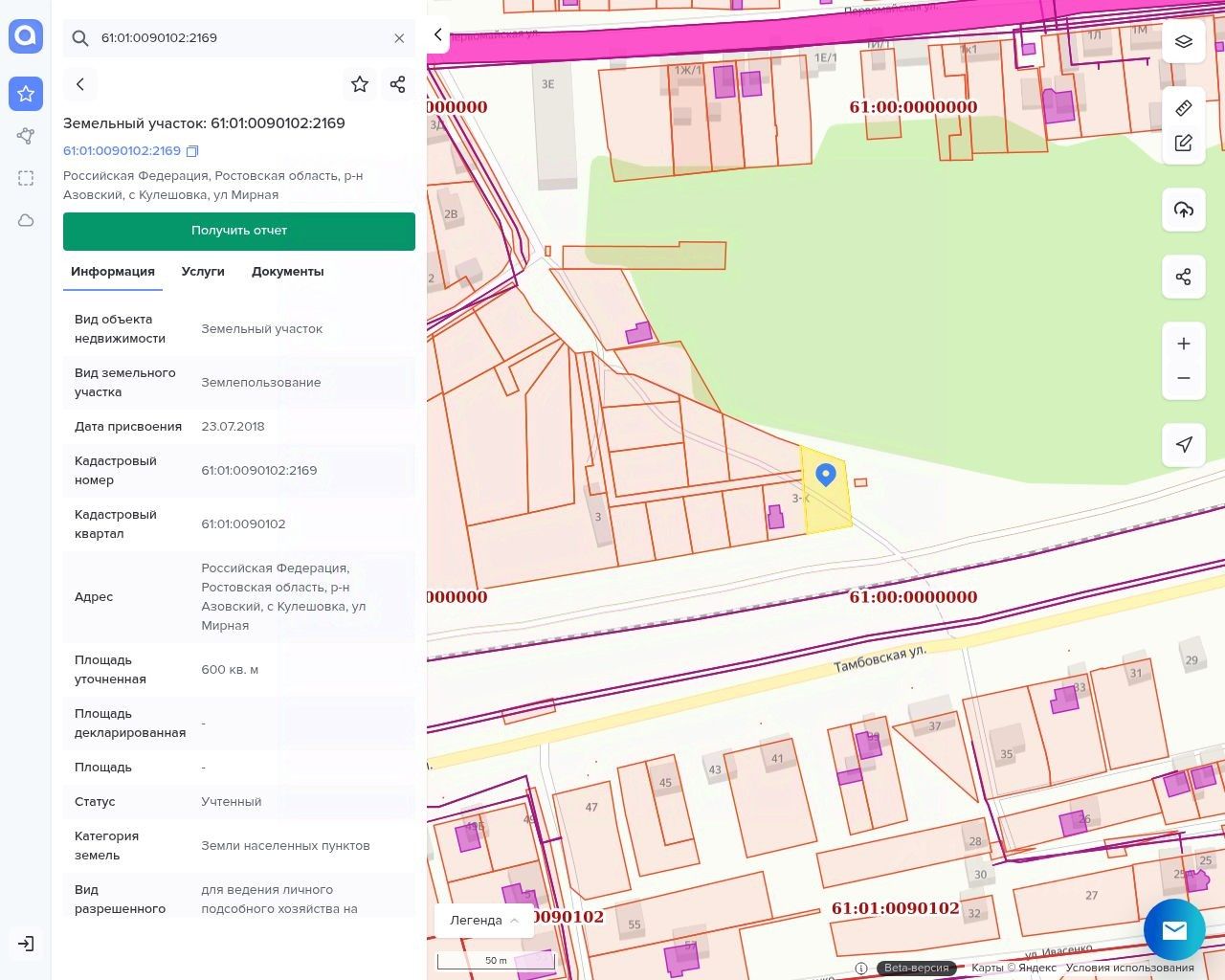Add this land plot to favorites
Viewport: 1225px width, 980px height.
[x=360, y=84]
